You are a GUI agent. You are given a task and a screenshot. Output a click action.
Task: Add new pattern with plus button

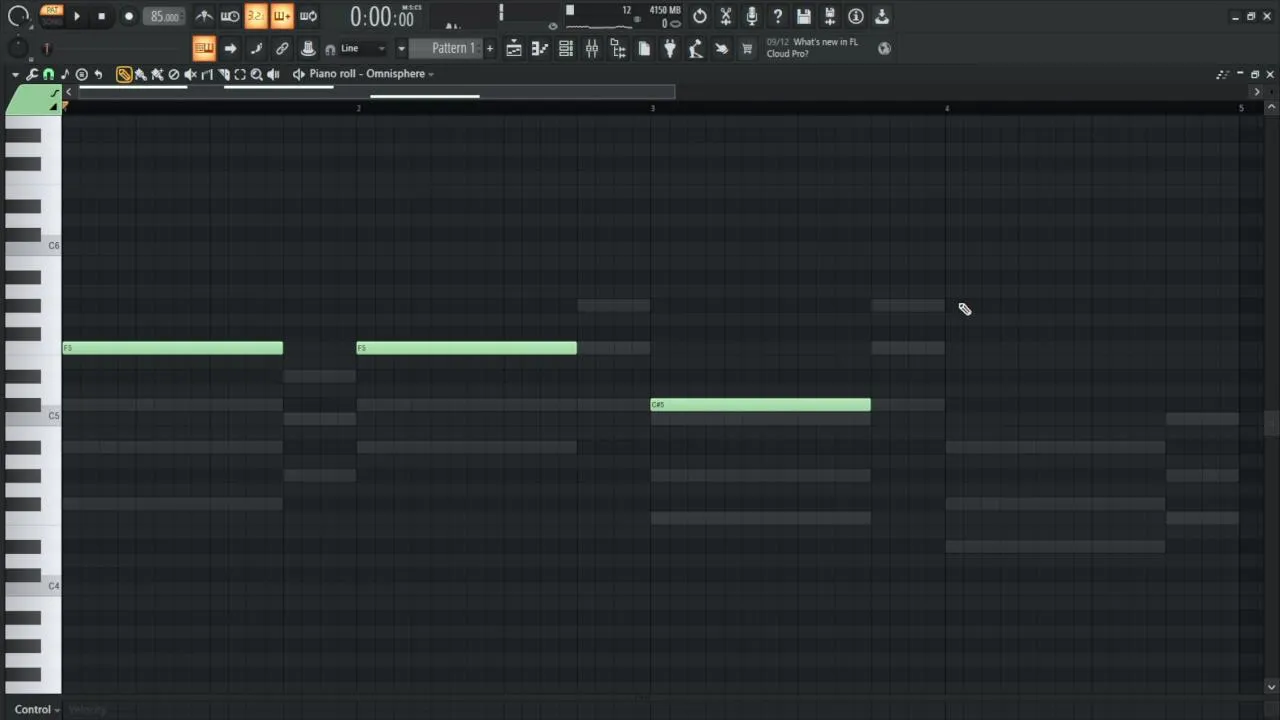click(489, 48)
